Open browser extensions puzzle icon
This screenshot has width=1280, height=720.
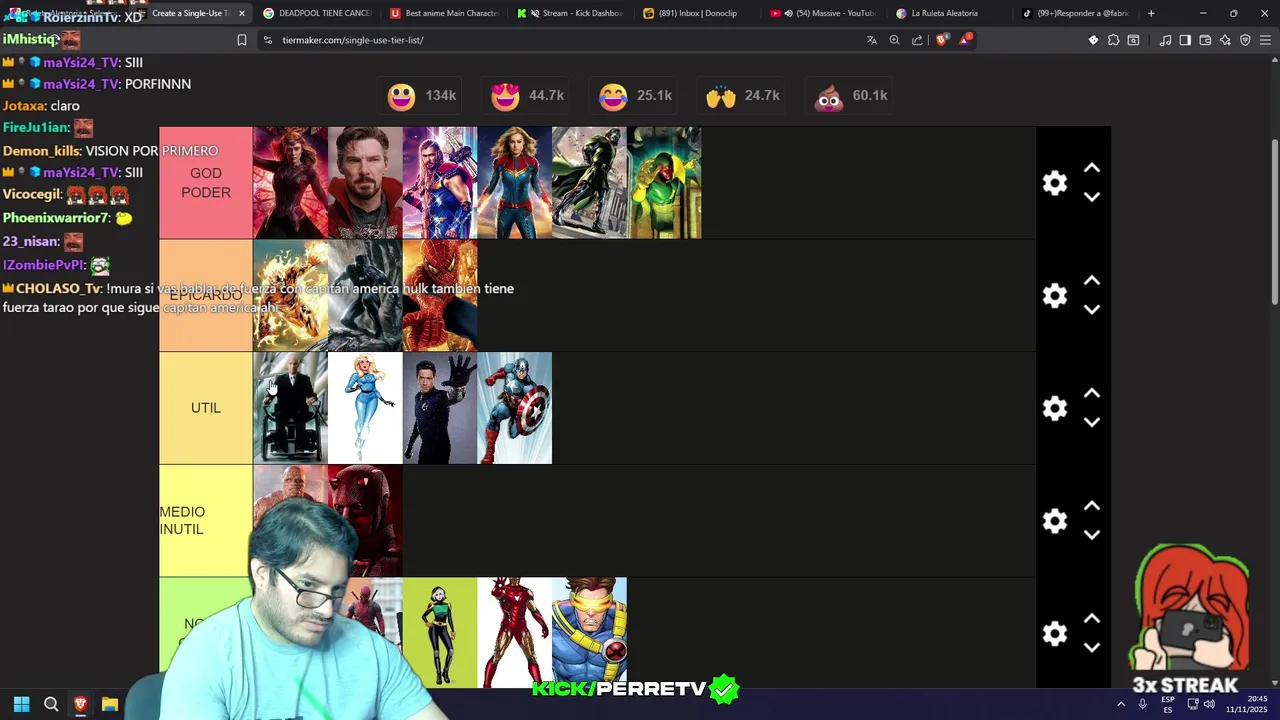point(1113,40)
